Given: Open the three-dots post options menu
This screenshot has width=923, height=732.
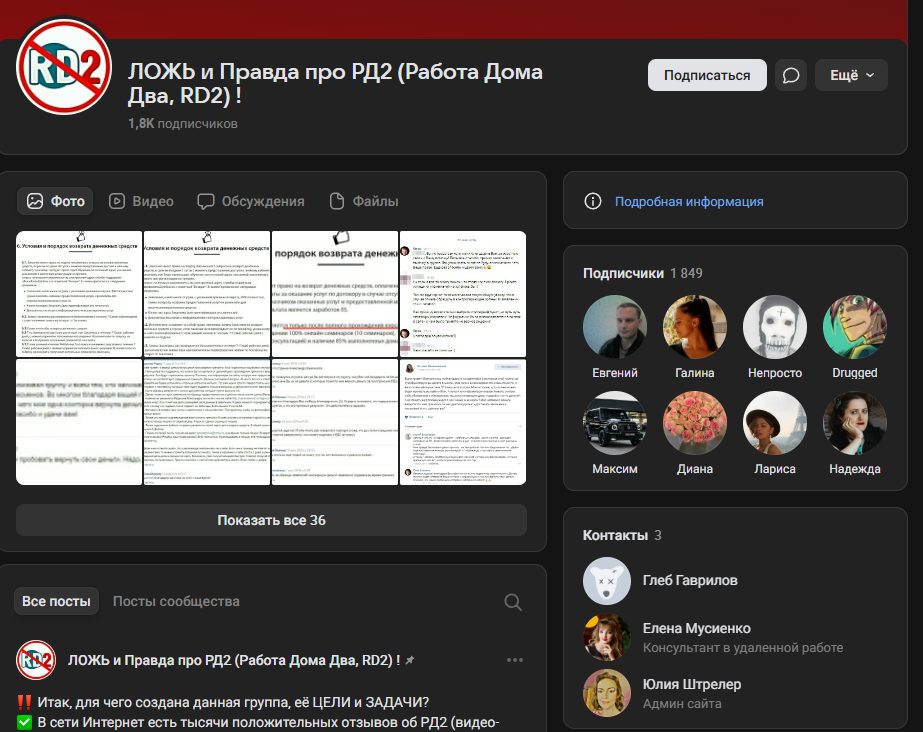Looking at the screenshot, I should pos(515,660).
